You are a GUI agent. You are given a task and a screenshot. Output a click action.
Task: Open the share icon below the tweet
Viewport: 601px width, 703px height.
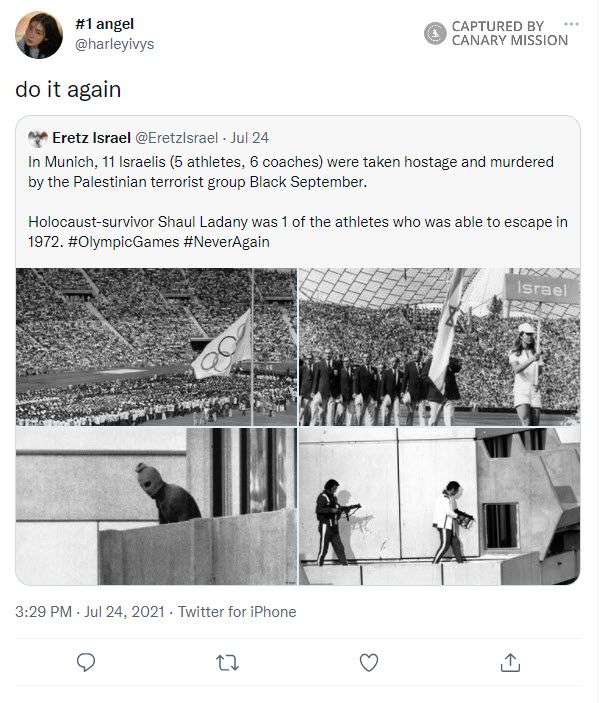[510, 662]
